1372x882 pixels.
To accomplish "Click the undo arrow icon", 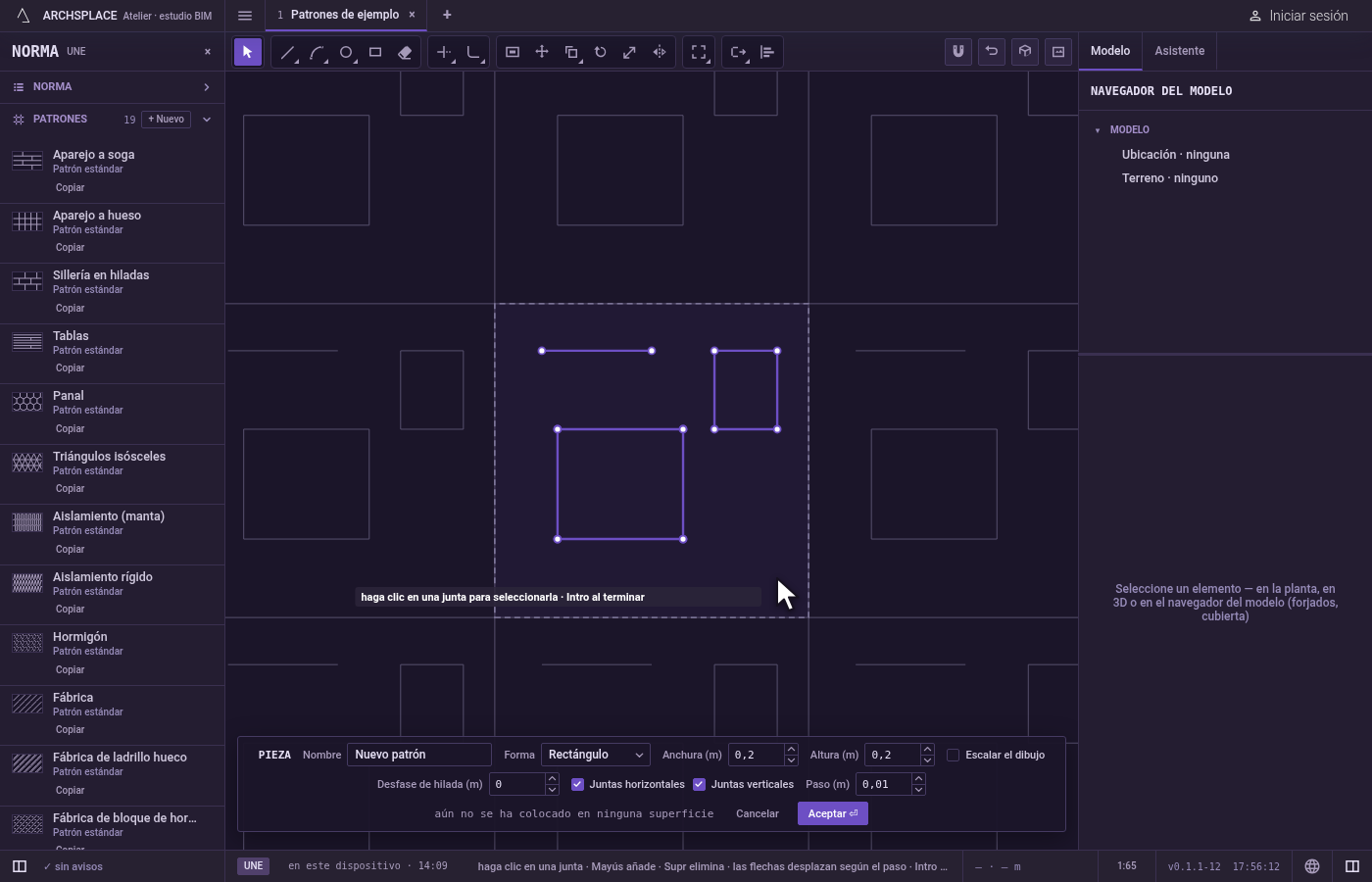I will [x=992, y=52].
